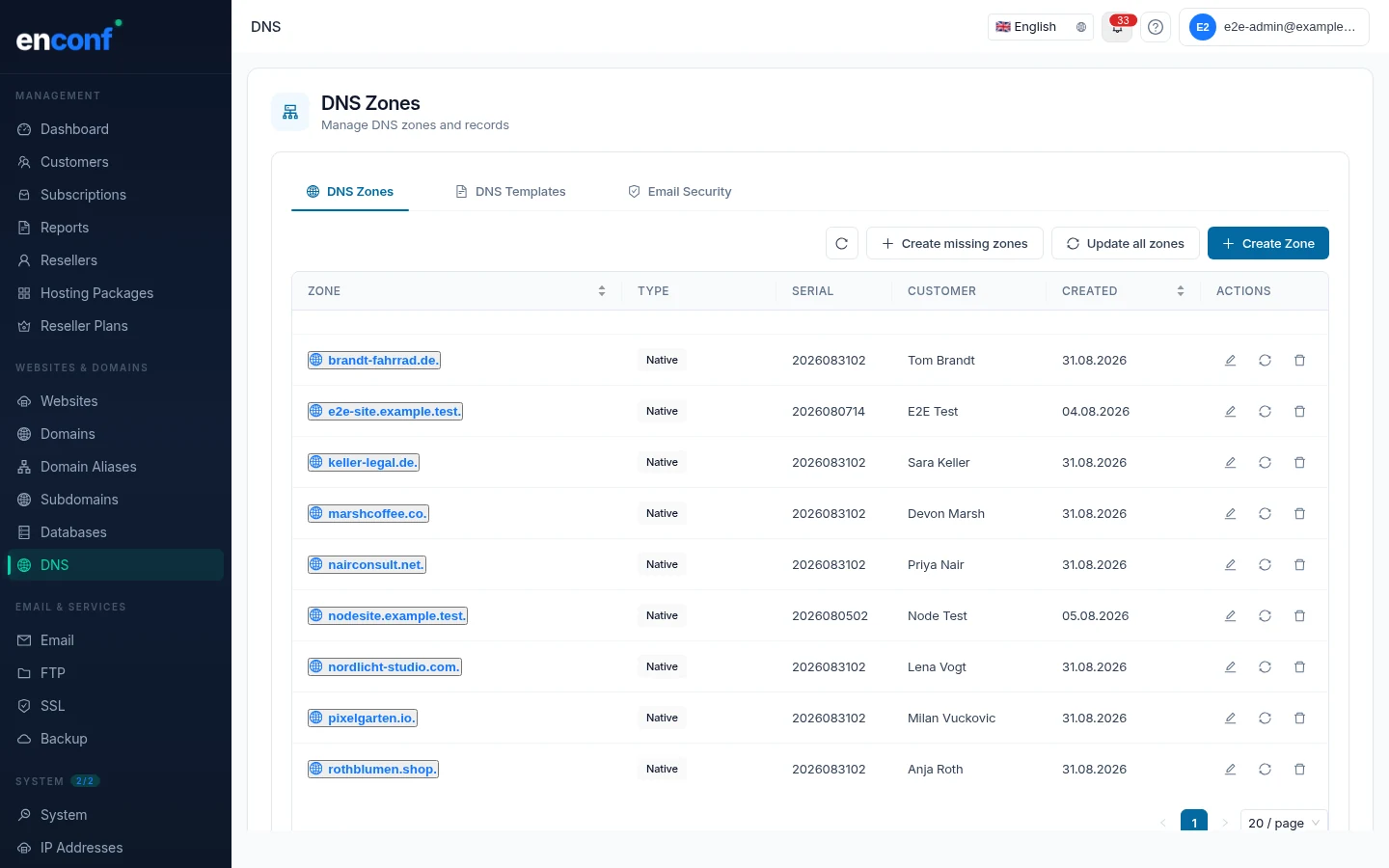Click Create missing zones button
The height and width of the screenshot is (868, 1389).
955,243
